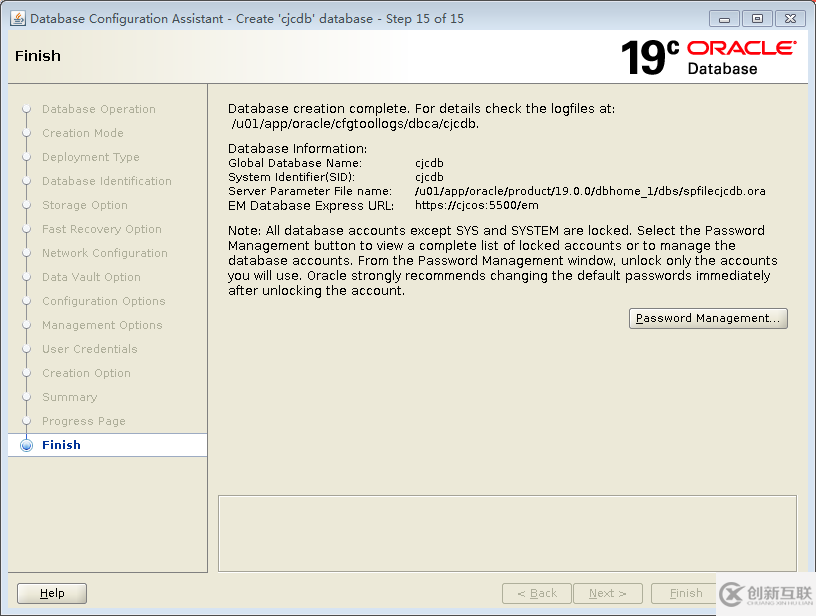Select Creation Mode step
This screenshot has height=616, width=816.
click(83, 133)
